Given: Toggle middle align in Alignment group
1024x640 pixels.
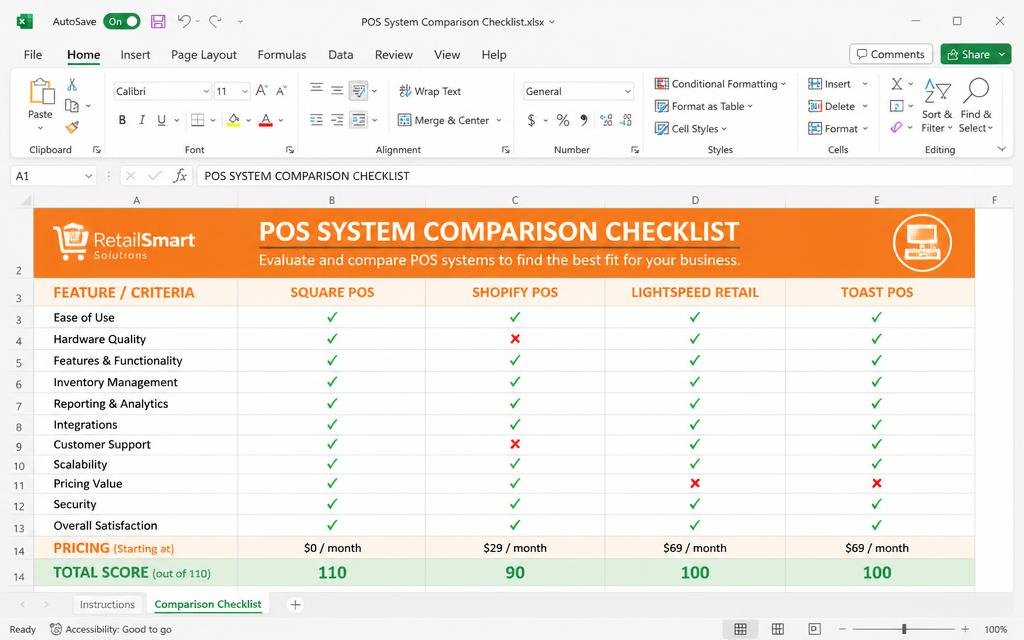Looking at the screenshot, I should click(337, 90).
